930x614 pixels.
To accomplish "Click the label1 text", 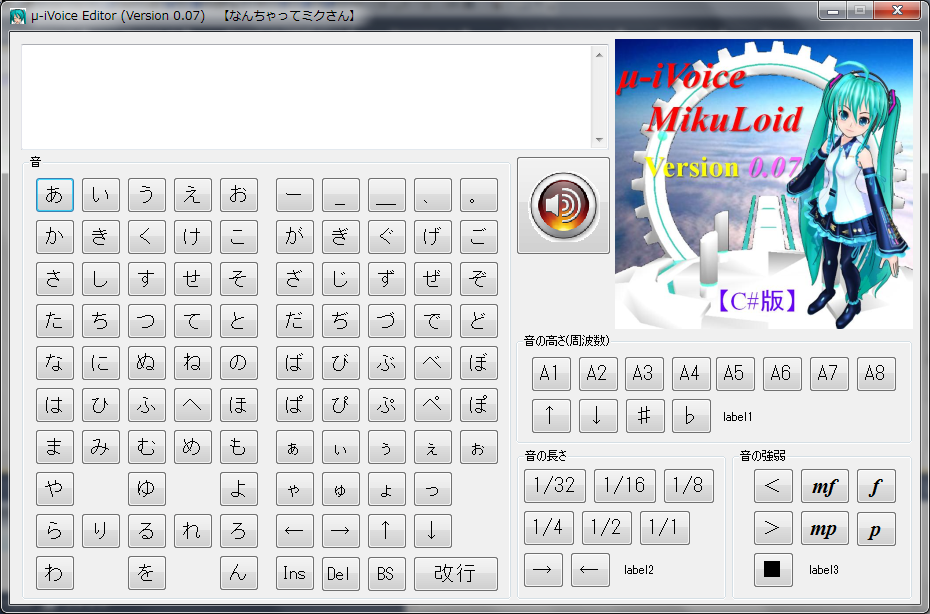I will (x=737, y=417).
